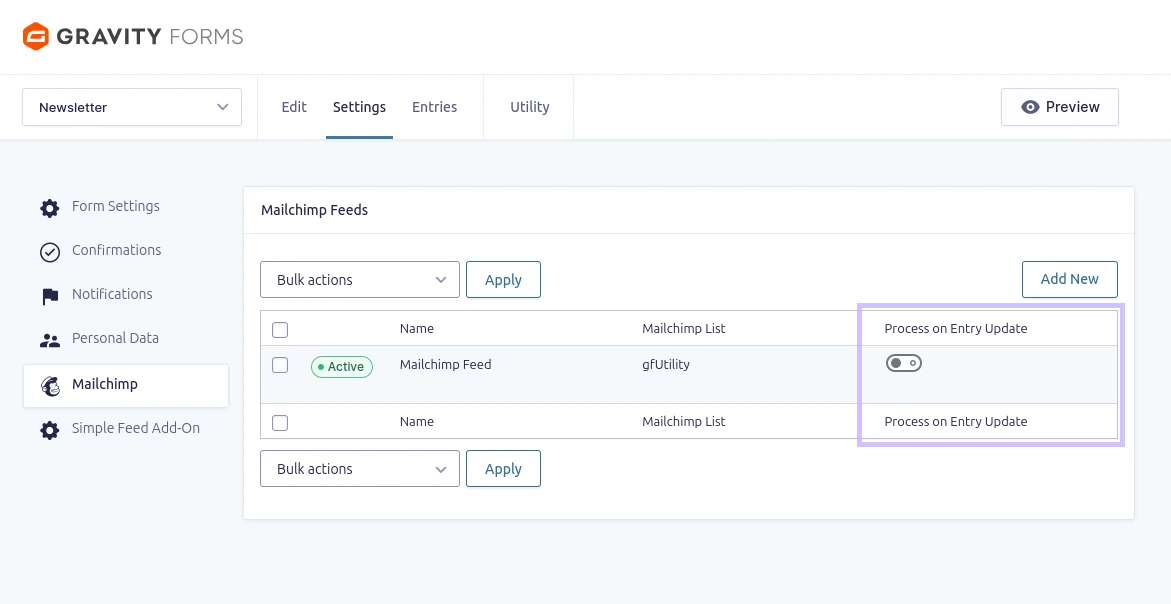Click the Simple Feed Add-On gear icon
The height and width of the screenshot is (604, 1171).
click(x=49, y=430)
